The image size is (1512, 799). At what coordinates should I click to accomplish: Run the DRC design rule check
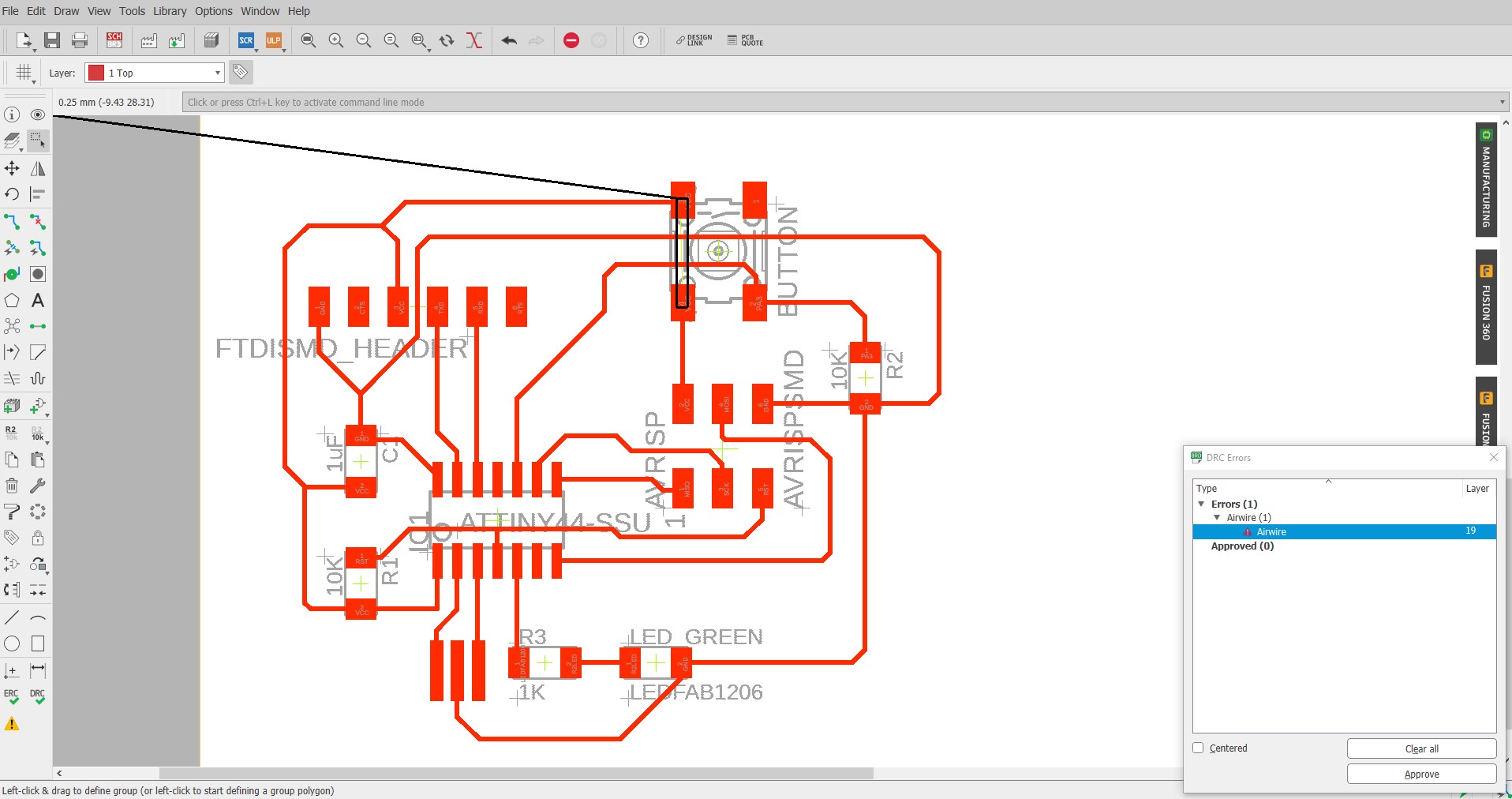(38, 696)
